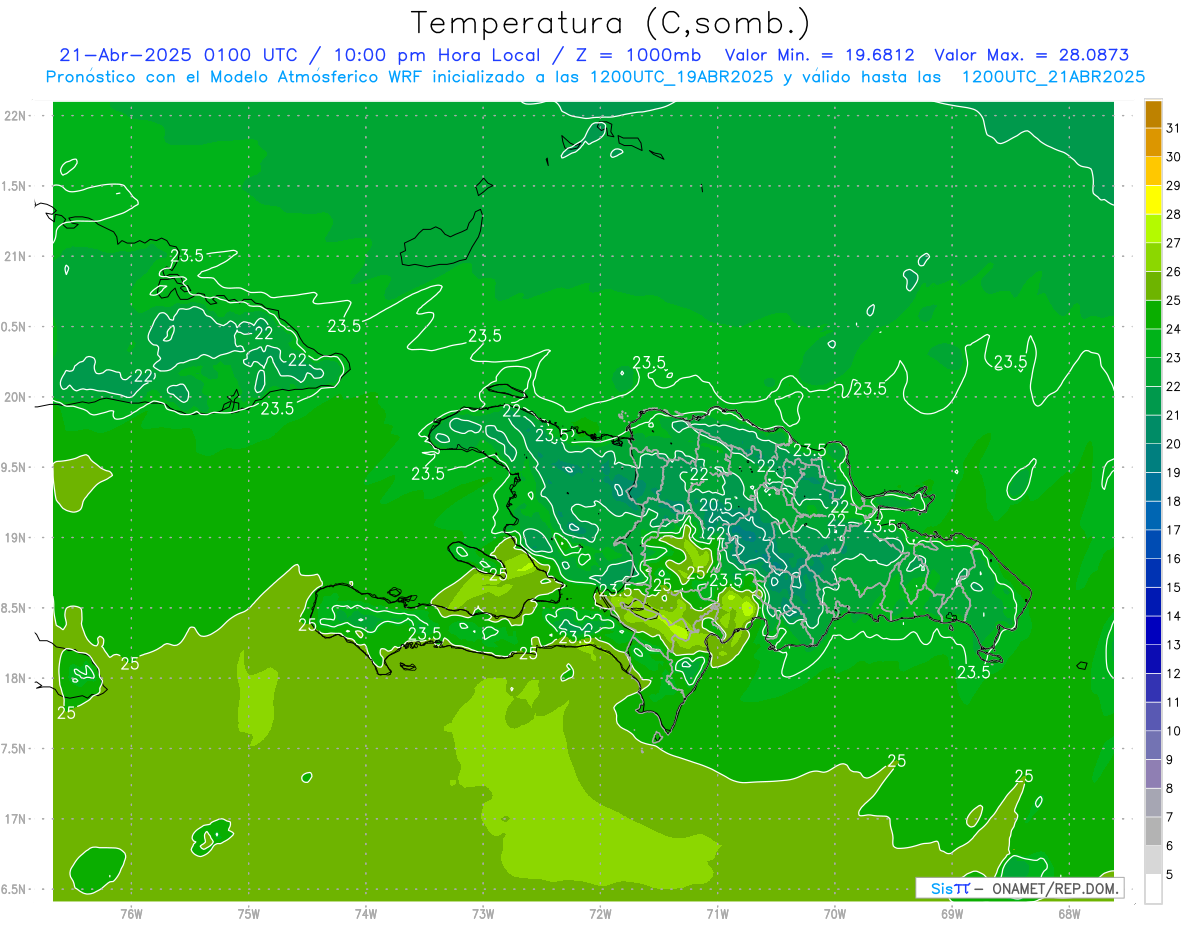Click the colorbar label "11"

1173,702
